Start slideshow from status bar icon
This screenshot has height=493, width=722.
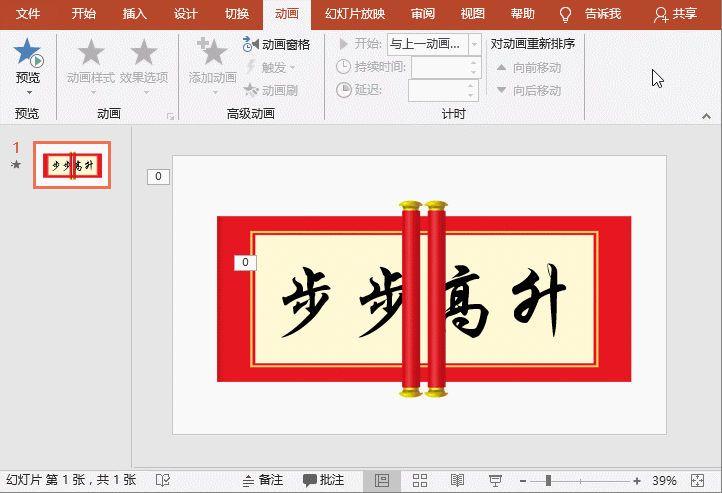(x=494, y=481)
